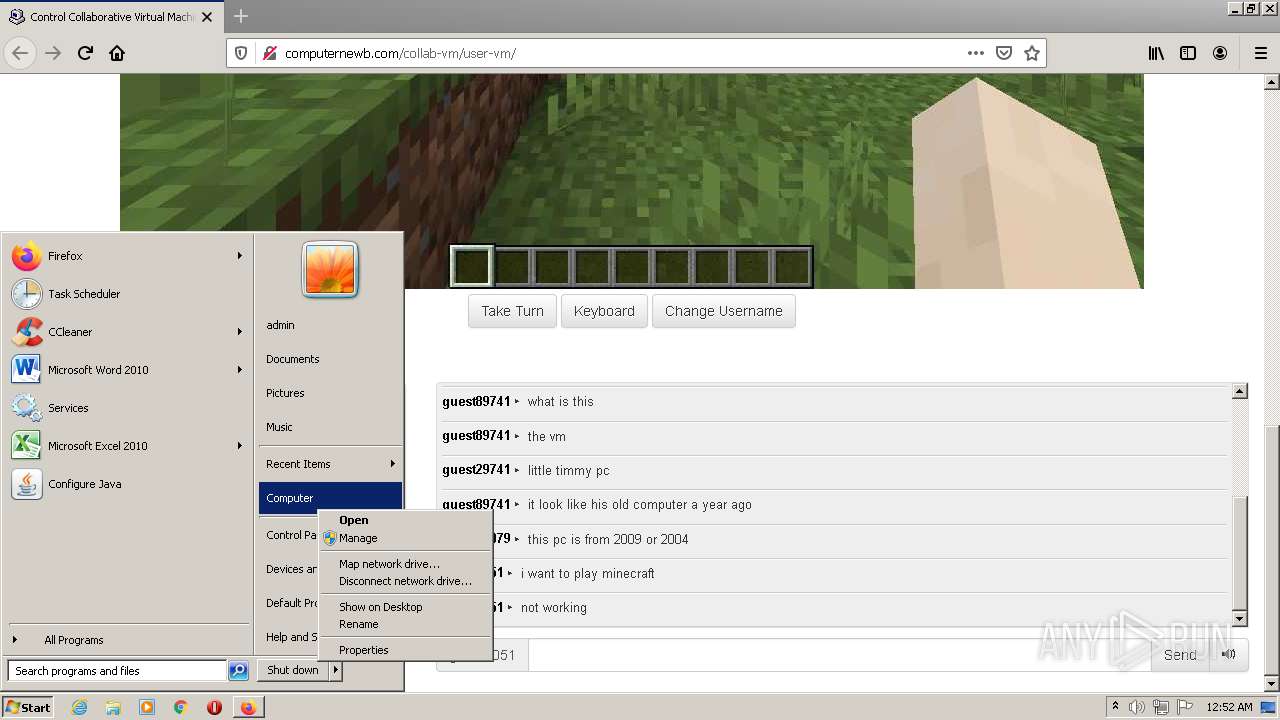The height and width of the screenshot is (720, 1280).
Task: Launch Microsoft Word 2010
Action: click(128, 370)
